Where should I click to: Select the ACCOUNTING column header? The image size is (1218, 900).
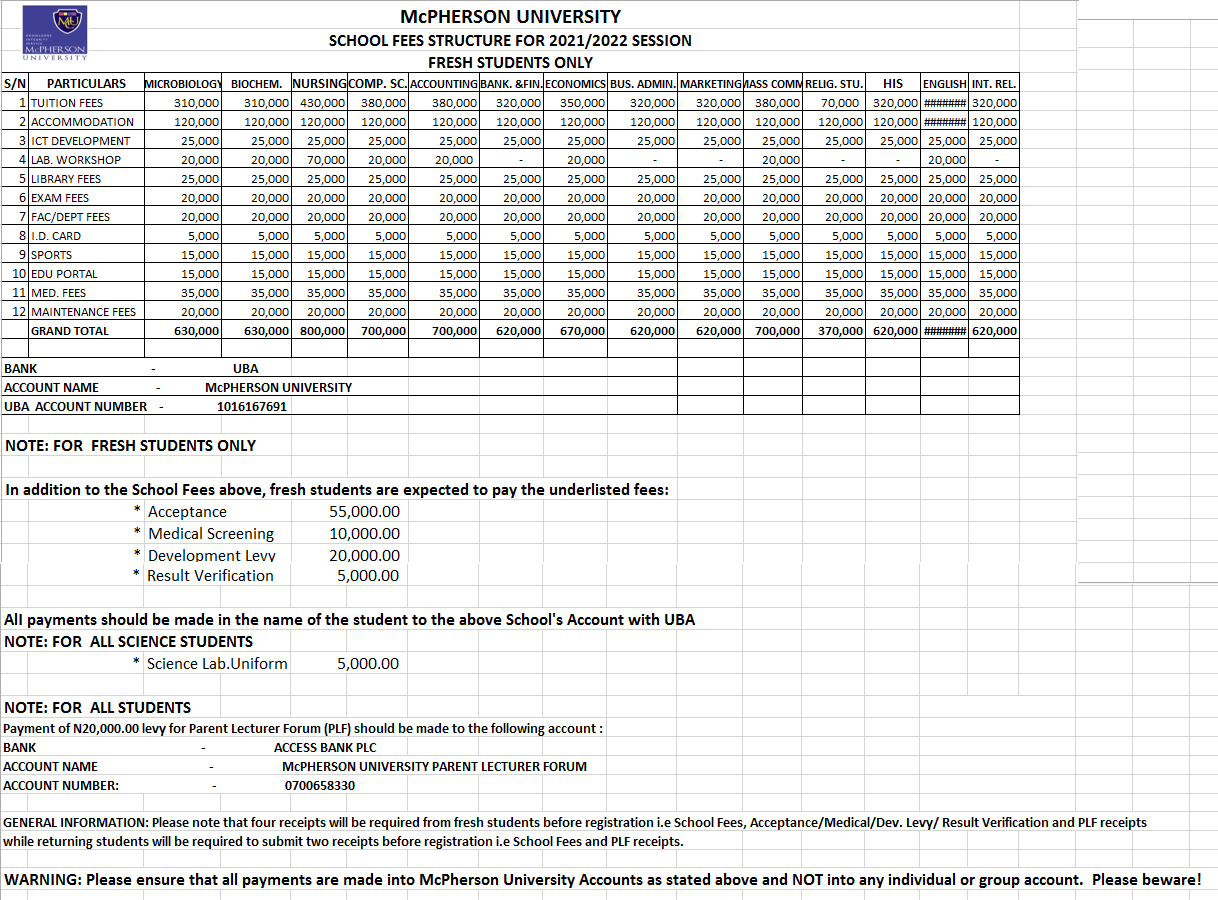click(444, 84)
